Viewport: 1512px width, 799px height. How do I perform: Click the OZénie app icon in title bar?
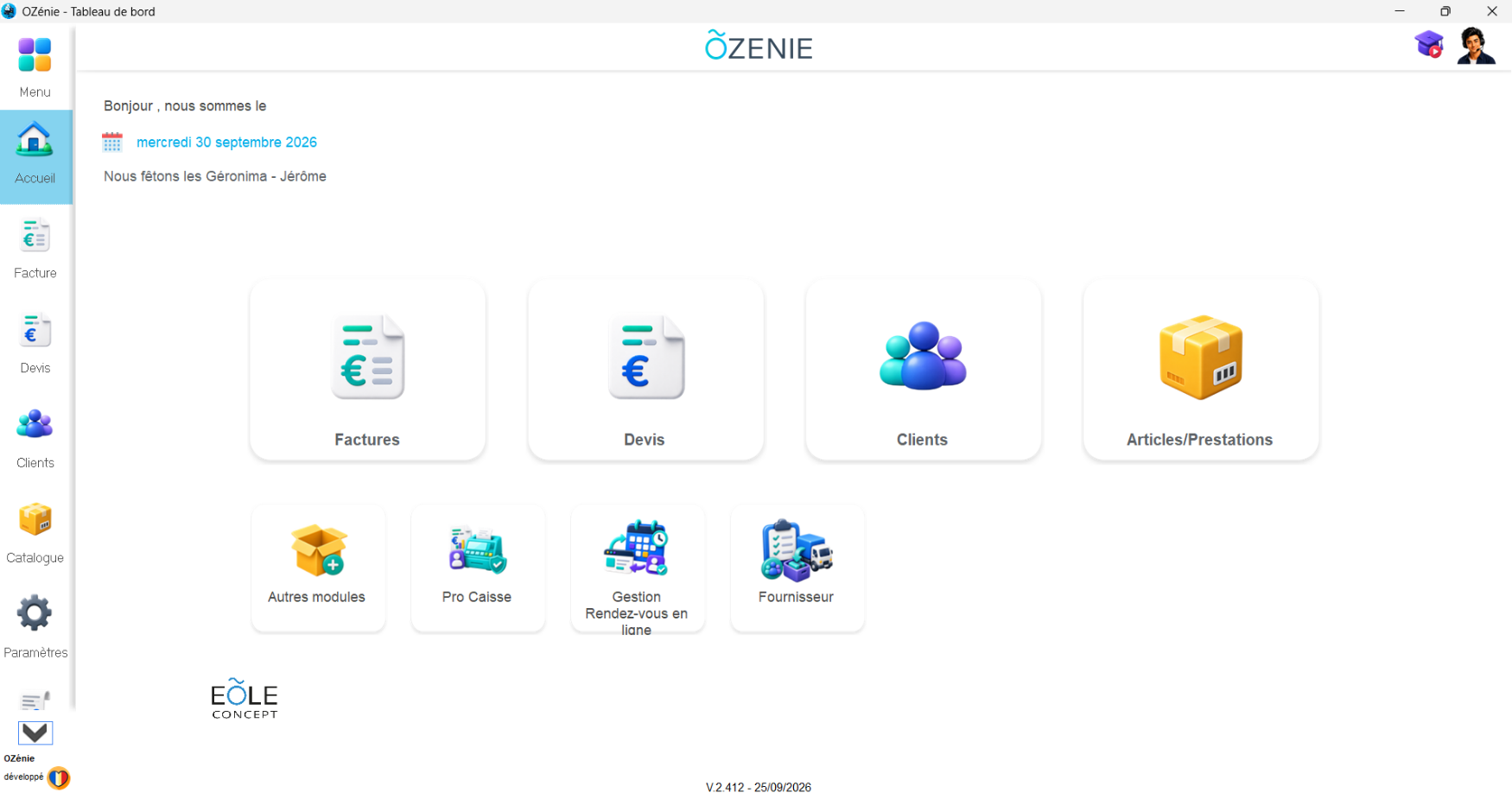point(9,11)
